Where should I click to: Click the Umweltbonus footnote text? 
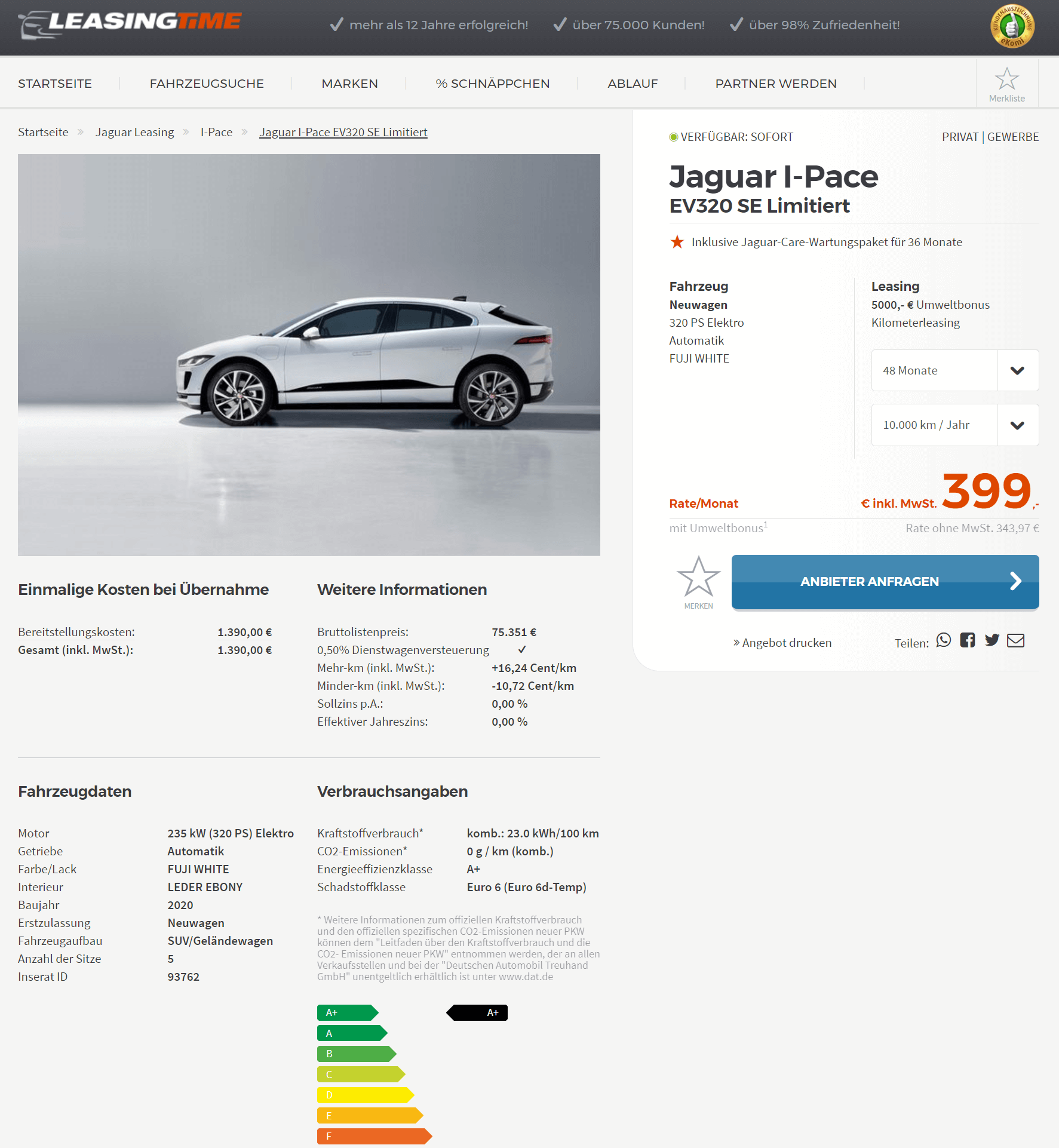(719, 527)
